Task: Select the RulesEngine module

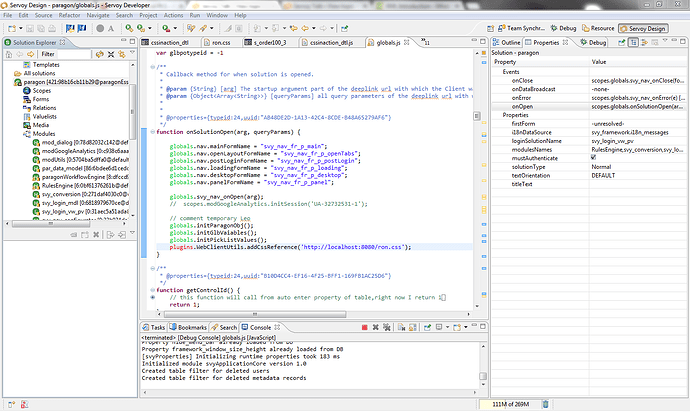Action: (81, 186)
